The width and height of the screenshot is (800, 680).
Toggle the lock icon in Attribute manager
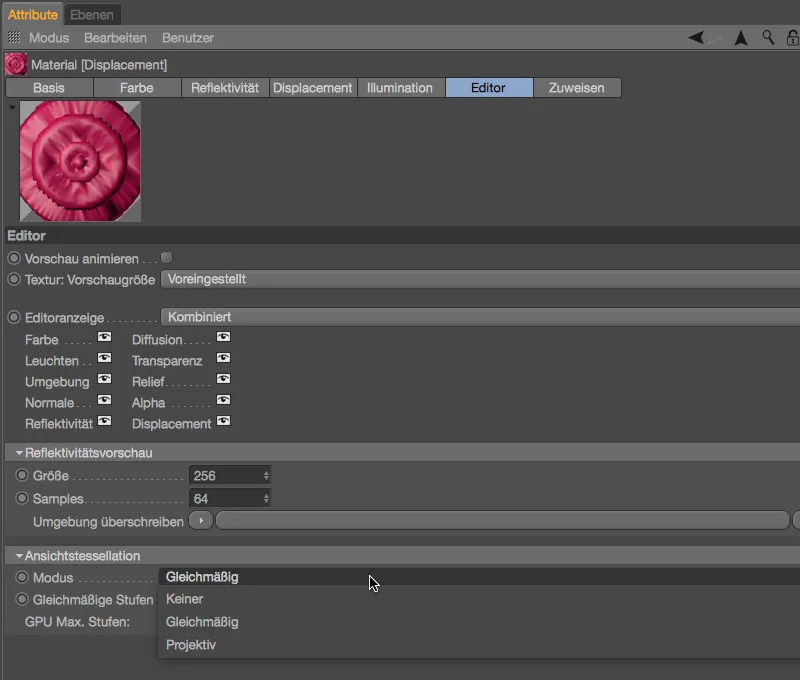pos(792,38)
